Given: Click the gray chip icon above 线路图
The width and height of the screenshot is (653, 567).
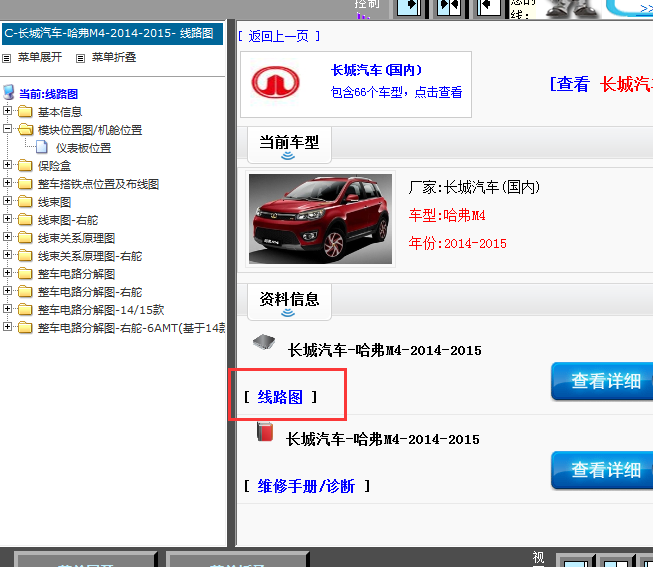Looking at the screenshot, I should tap(264, 342).
